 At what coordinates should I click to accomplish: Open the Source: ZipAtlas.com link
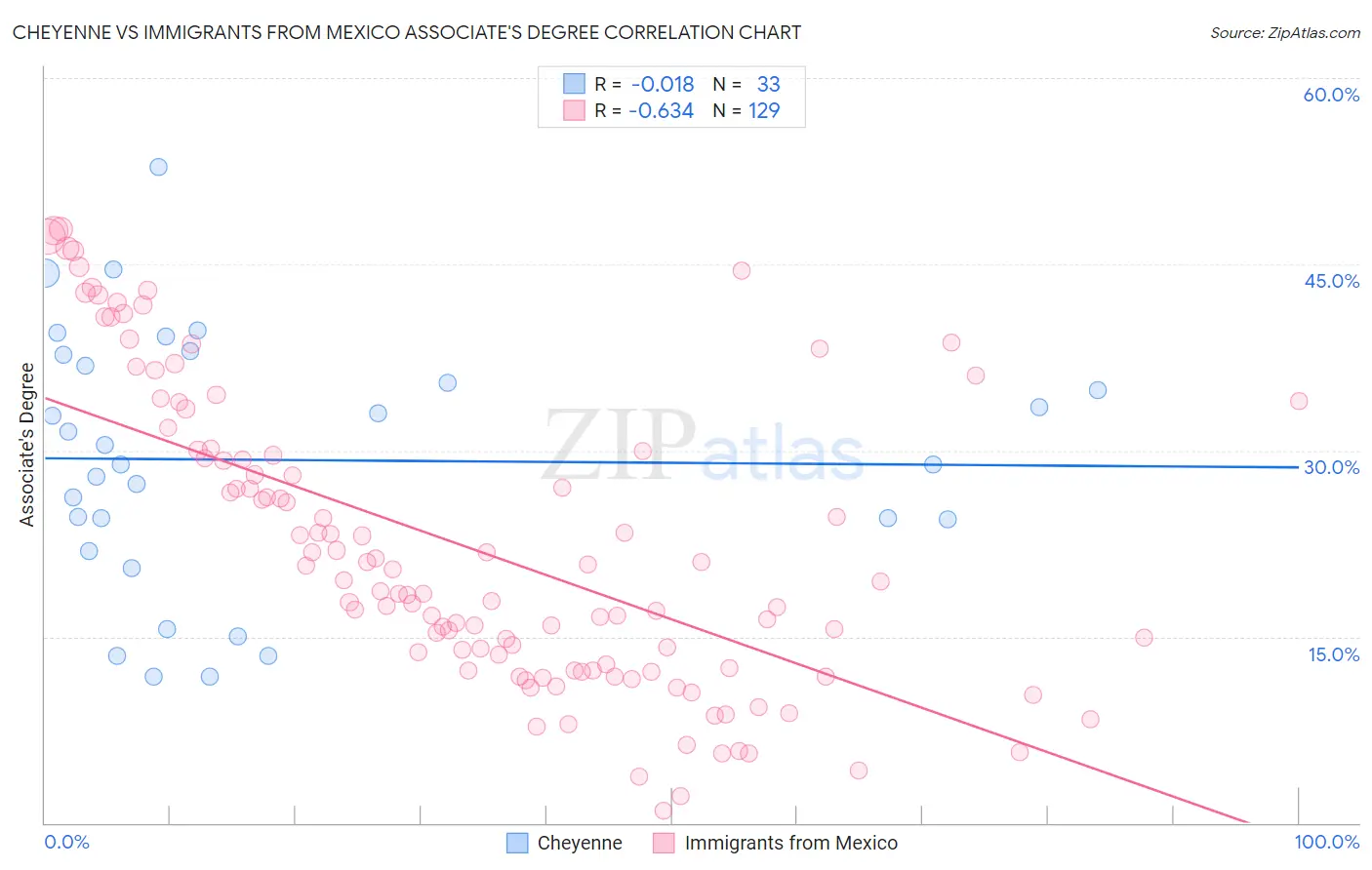(1285, 33)
